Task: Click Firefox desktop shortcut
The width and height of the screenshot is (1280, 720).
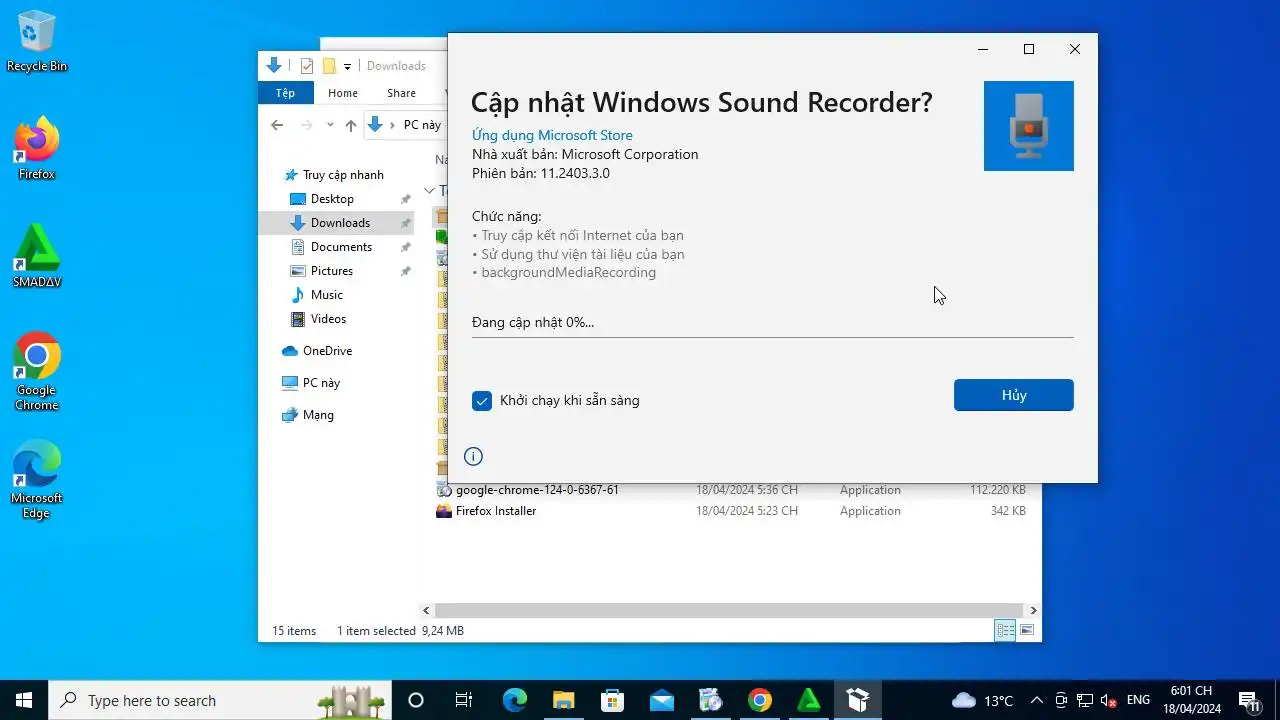Action: pos(37,148)
